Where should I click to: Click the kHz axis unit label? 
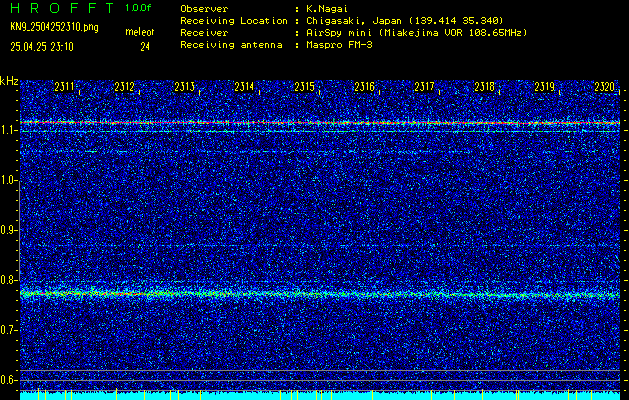[x=9, y=82]
